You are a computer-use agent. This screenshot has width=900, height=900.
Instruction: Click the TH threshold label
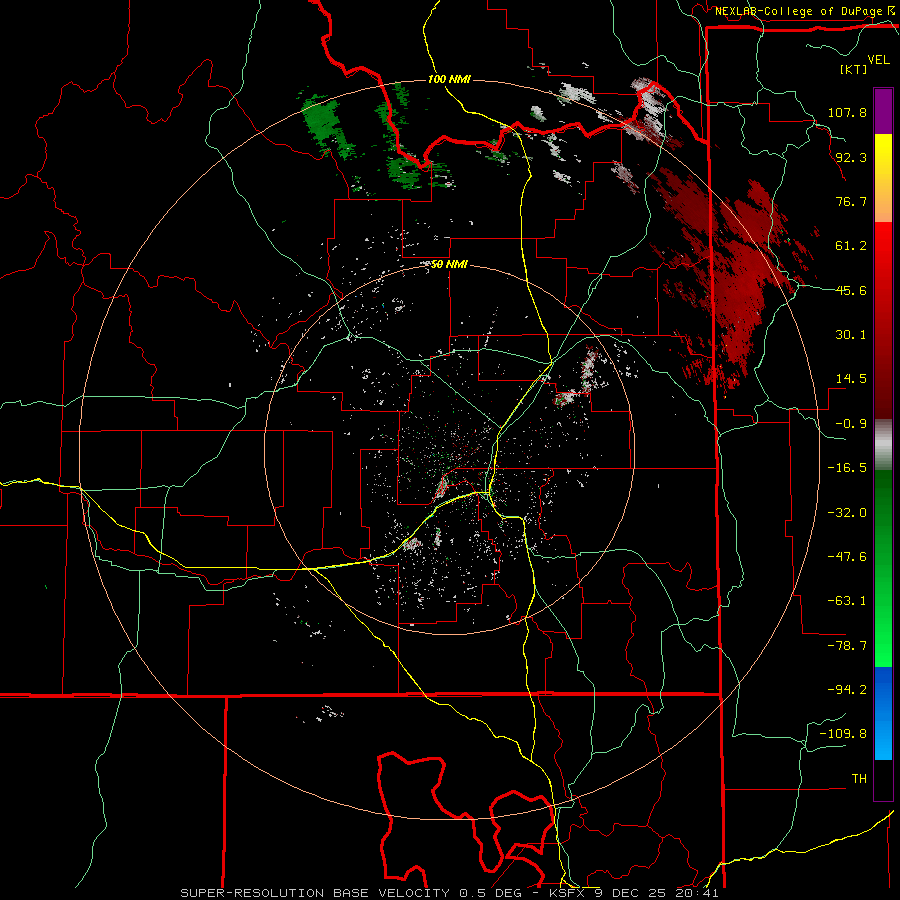[x=859, y=779]
